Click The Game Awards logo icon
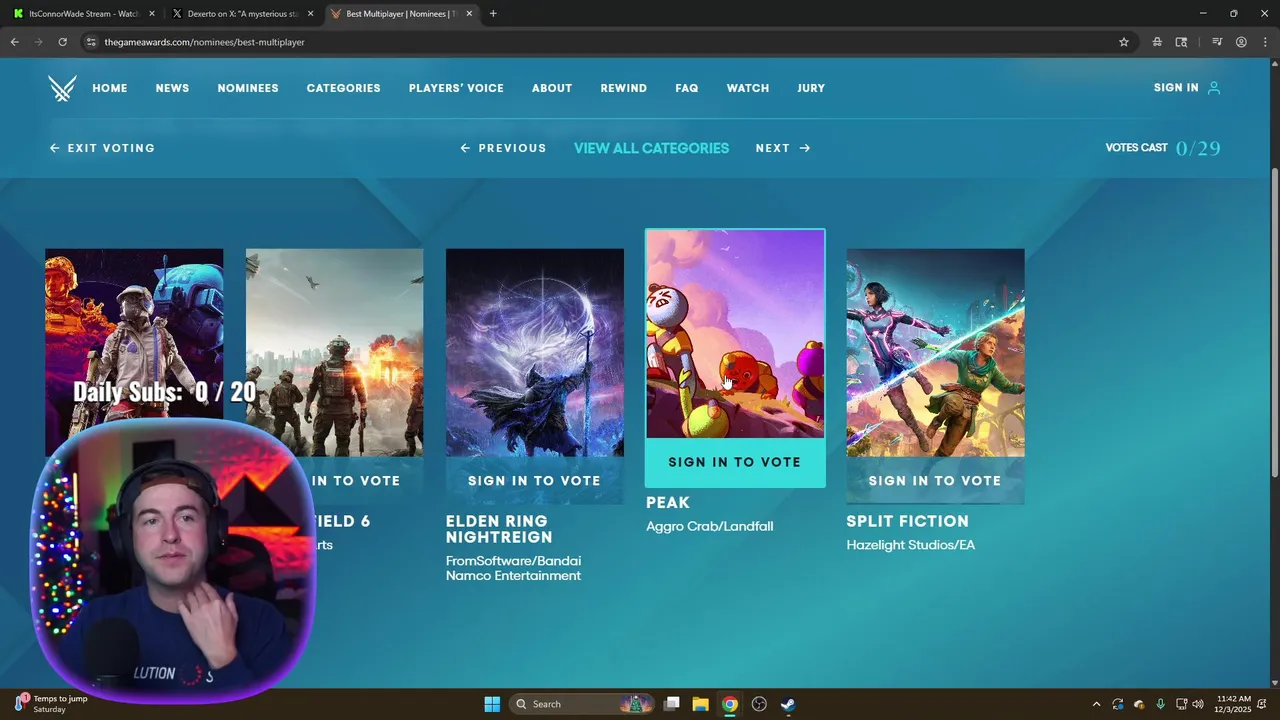 pos(62,88)
